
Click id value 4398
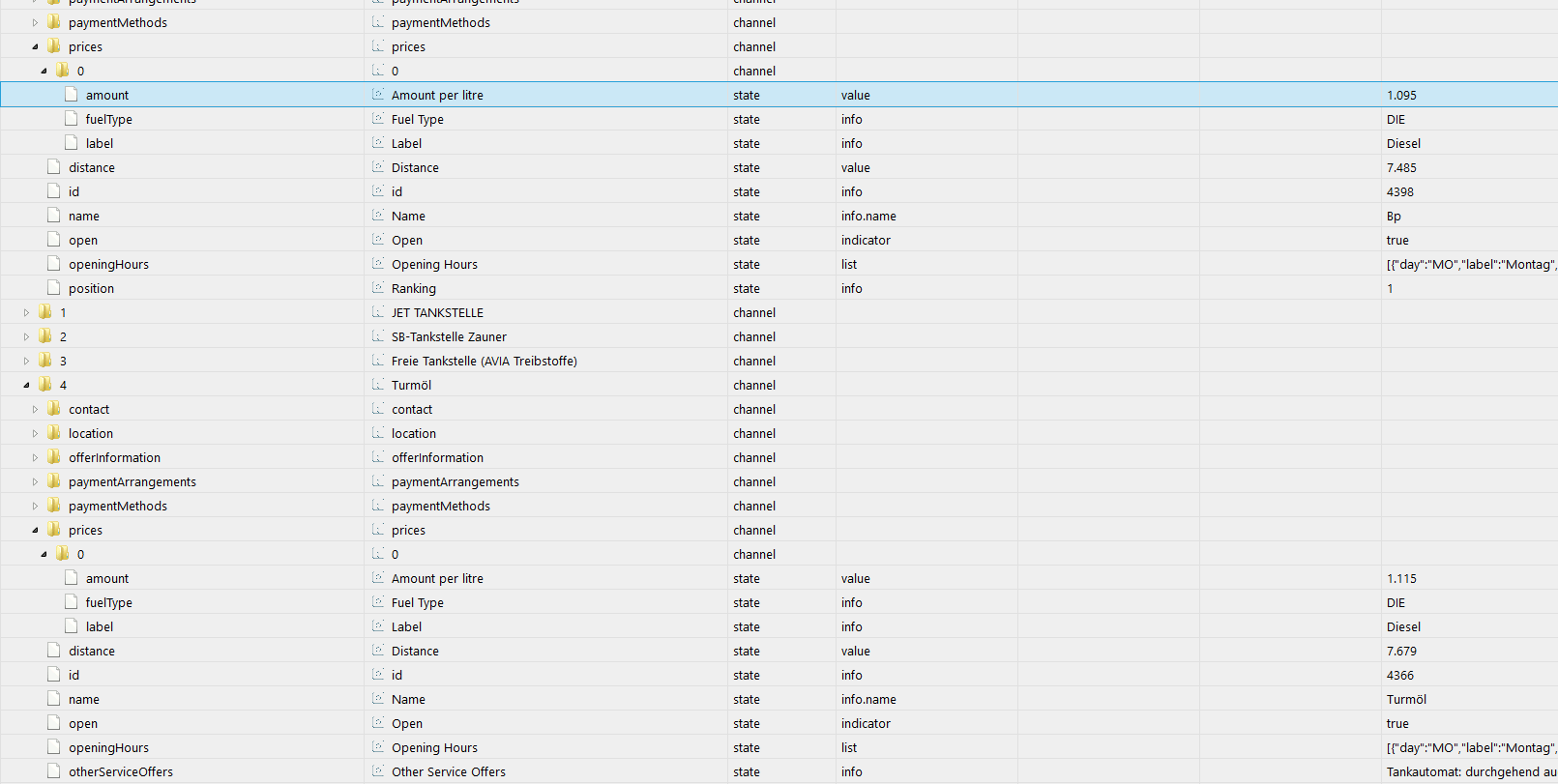click(1399, 191)
